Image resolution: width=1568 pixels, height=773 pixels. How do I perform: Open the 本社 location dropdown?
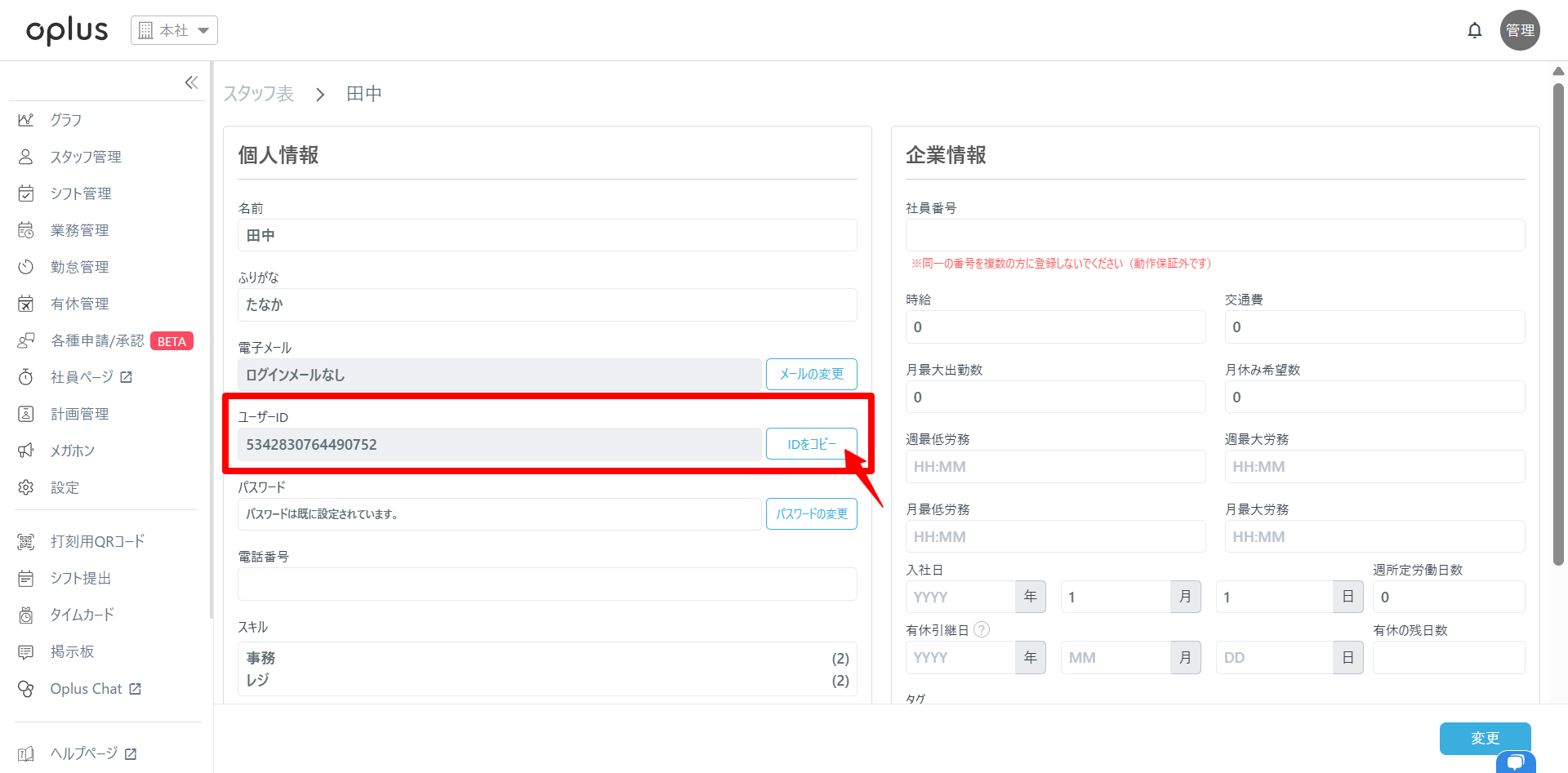174,31
